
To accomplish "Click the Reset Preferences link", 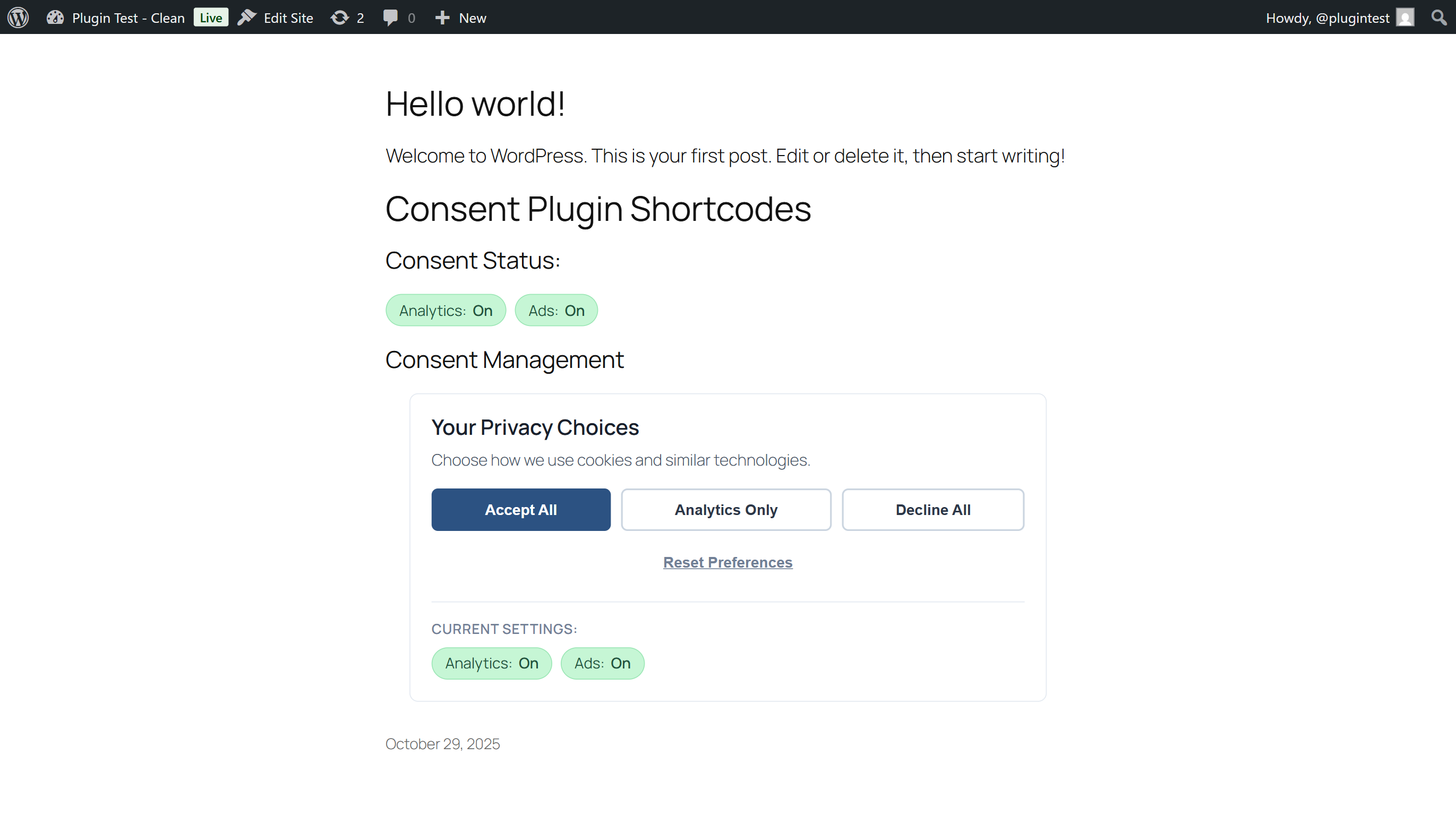I will tap(727, 562).
